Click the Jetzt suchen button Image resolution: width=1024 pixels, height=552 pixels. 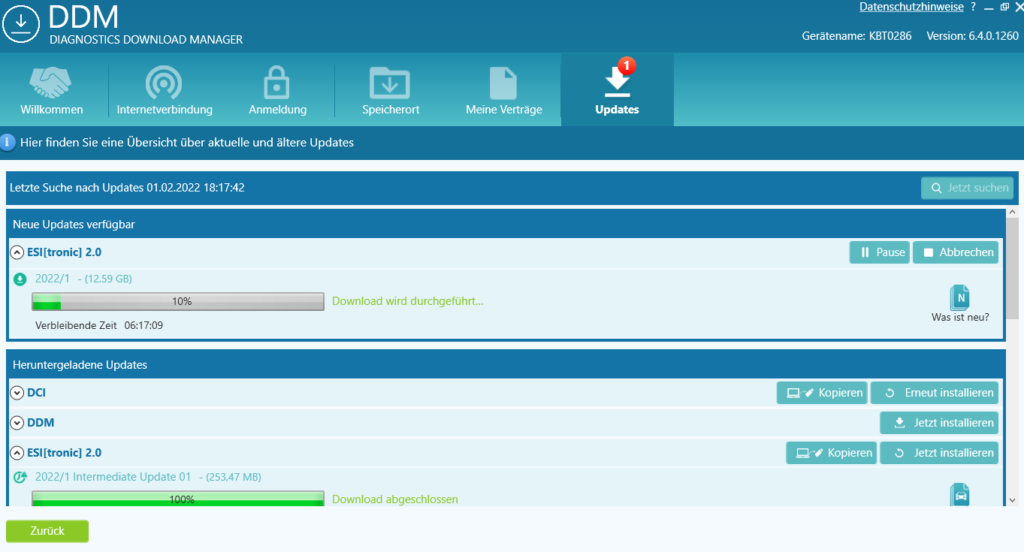[967, 188]
